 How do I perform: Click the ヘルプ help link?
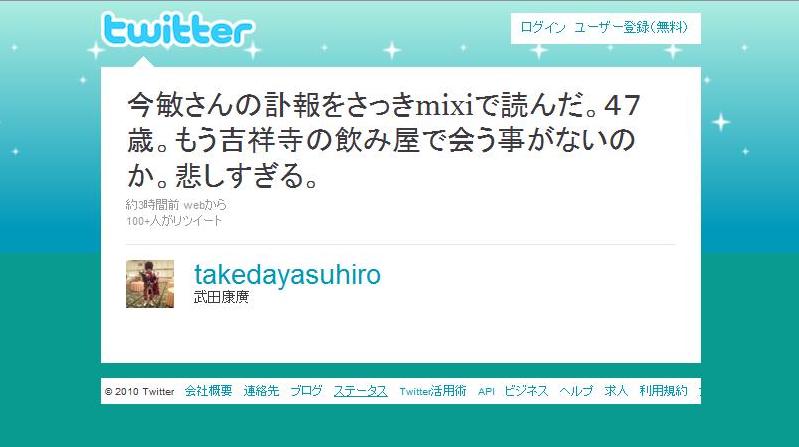[576, 391]
